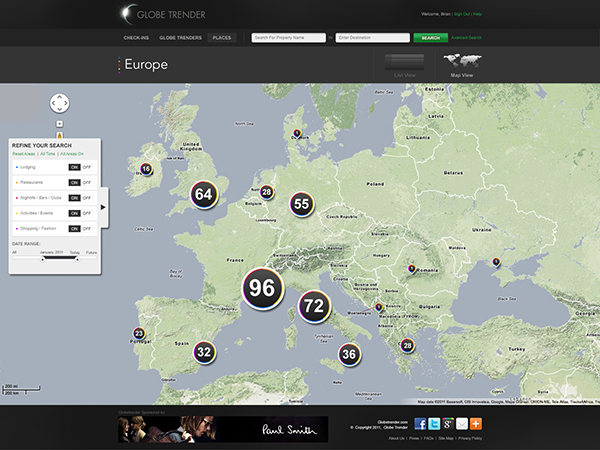The image size is (600, 450).
Task: Toggle Shopping / Fashion filter switch
Action: coord(79,229)
